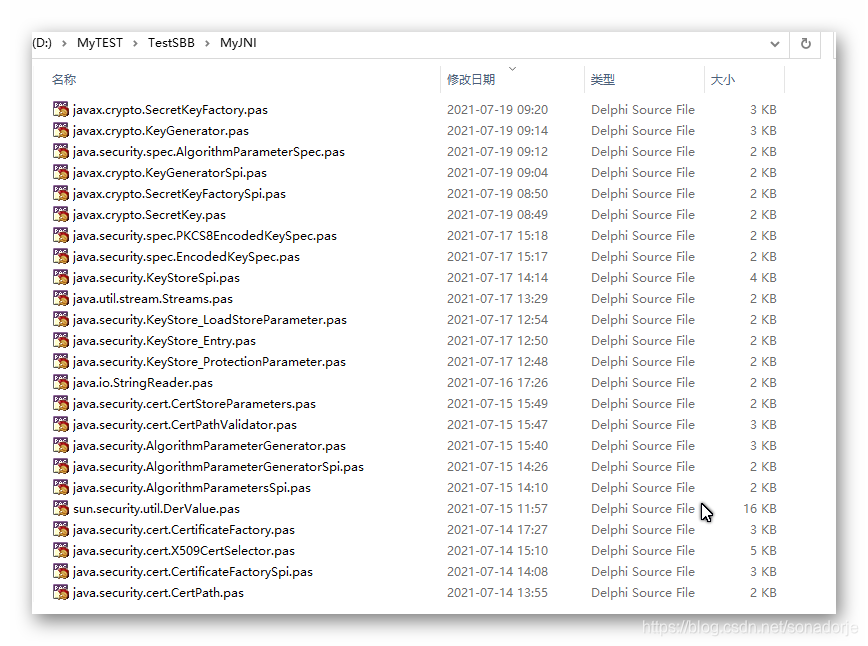Click the java.security.KeyStoreSpi.pas file icon
Screen dimensions: 868x646
click(x=60, y=277)
